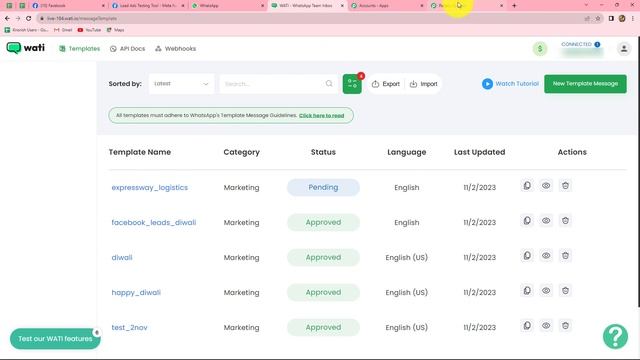Delete the facebook_leads_diwali template
This screenshot has width=640, height=360.
(565, 221)
